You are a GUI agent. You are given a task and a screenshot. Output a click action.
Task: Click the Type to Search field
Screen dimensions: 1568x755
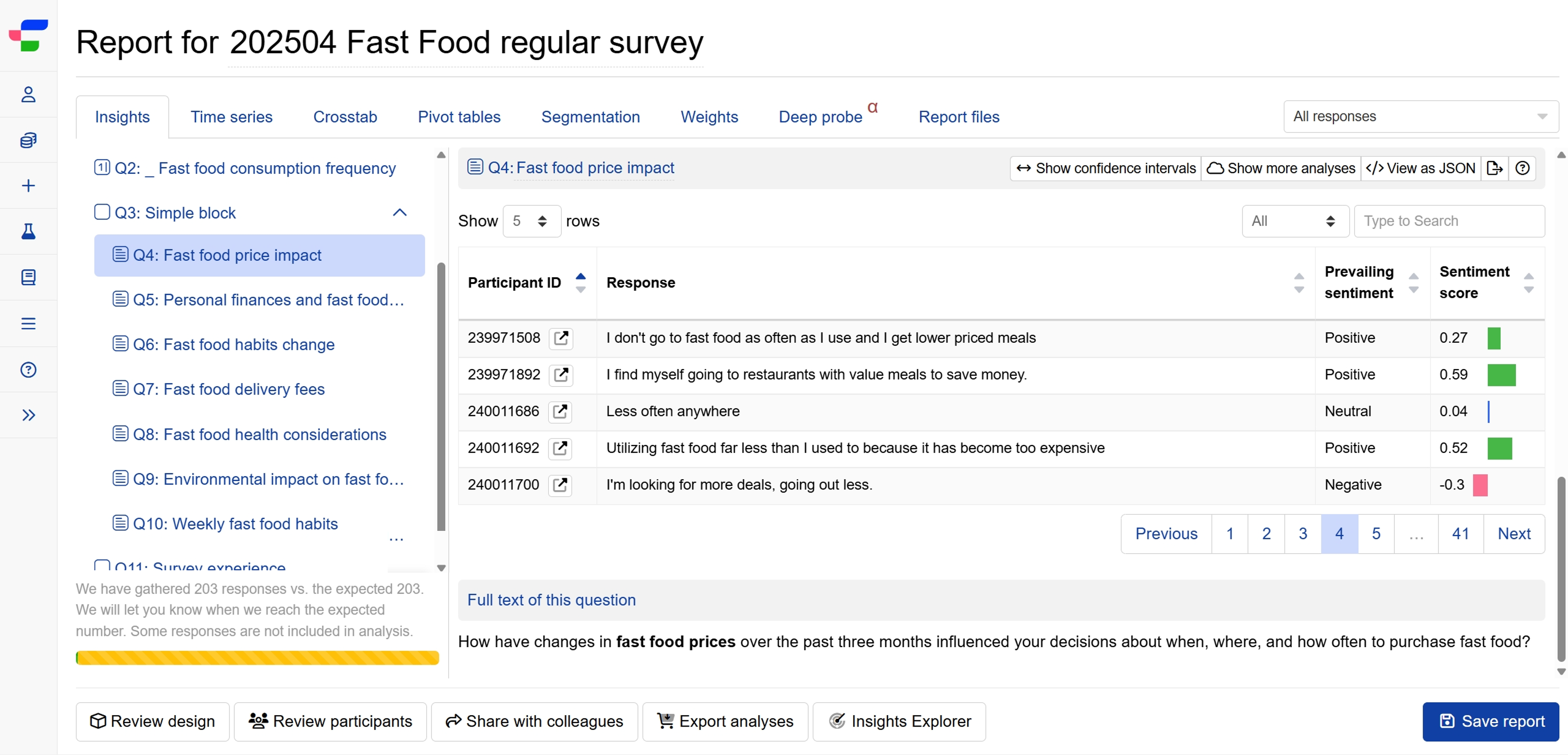1449,221
